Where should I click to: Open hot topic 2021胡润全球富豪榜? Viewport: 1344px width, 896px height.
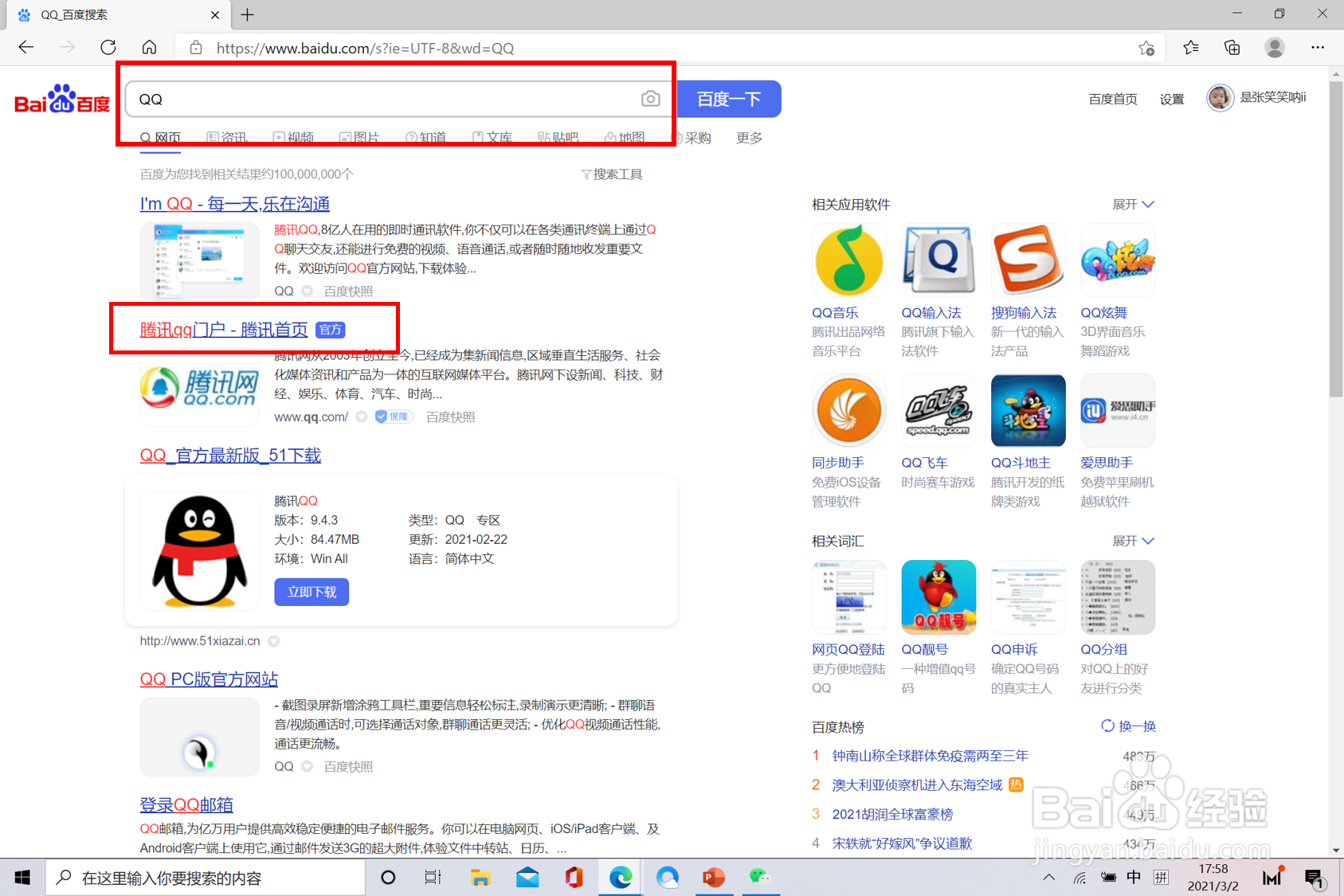[892, 814]
